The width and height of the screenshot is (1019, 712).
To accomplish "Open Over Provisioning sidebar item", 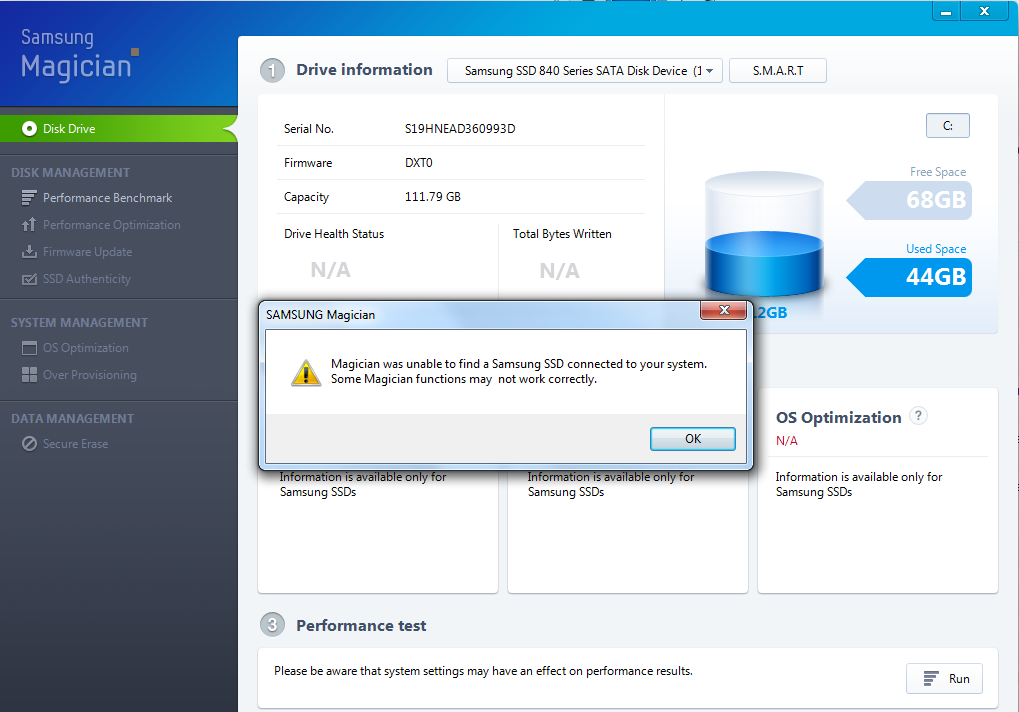I will 90,375.
